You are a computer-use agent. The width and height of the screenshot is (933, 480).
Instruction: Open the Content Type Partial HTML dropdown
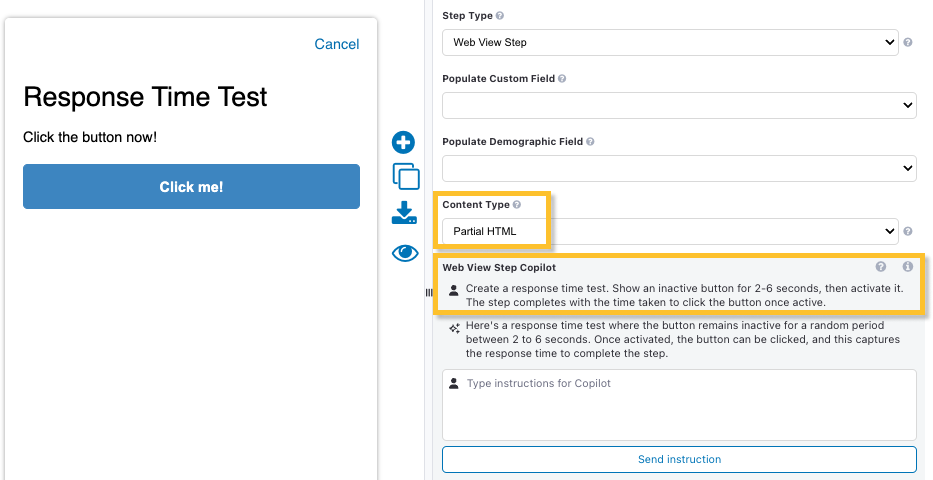pos(670,231)
